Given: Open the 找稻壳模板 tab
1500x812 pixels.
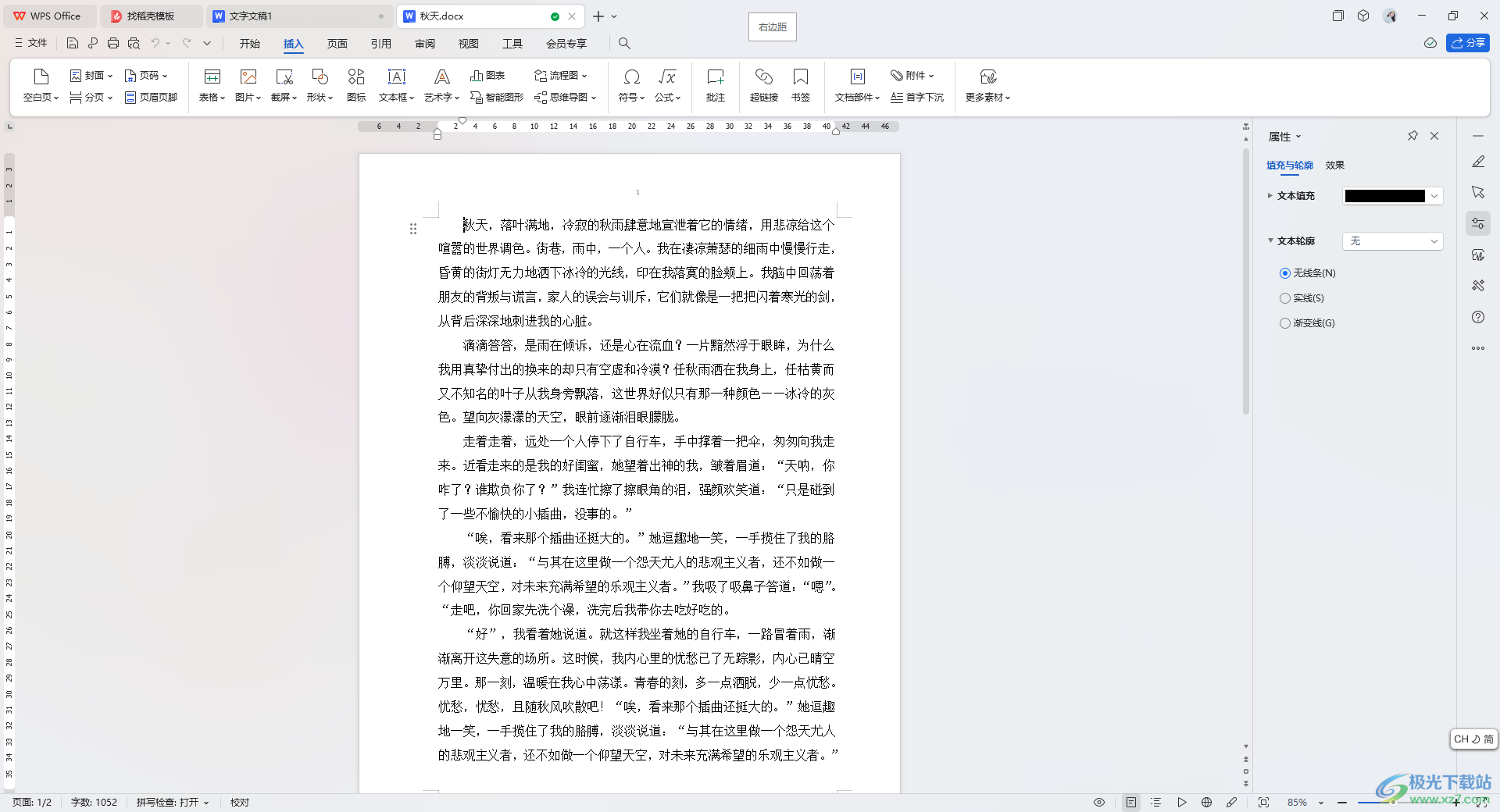Looking at the screenshot, I should pyautogui.click(x=151, y=16).
